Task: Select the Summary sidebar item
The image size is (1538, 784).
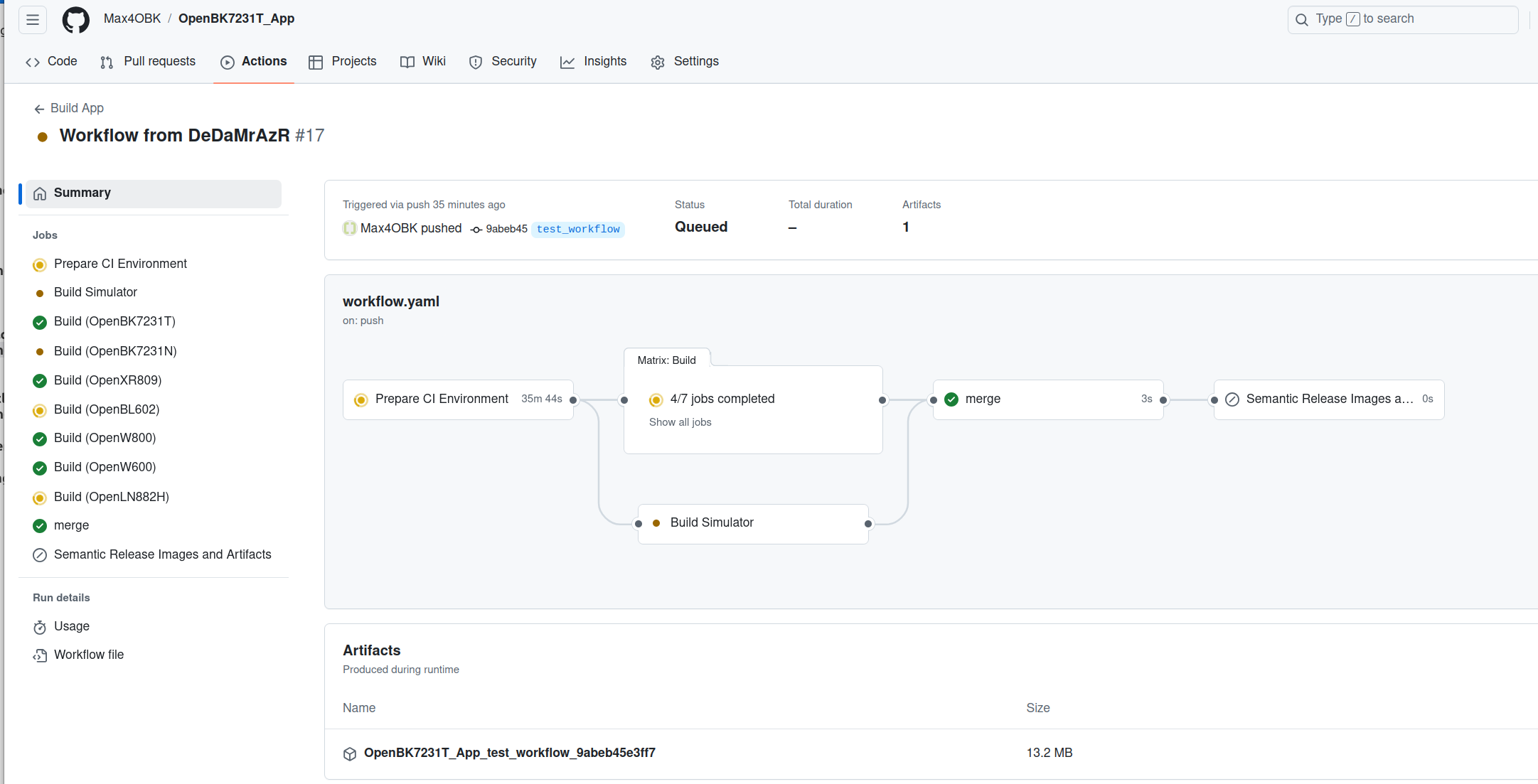Action: click(154, 193)
